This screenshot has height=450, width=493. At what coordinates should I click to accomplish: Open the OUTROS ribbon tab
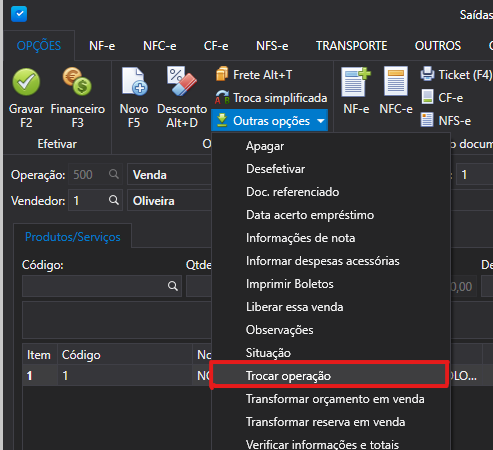[x=438, y=46]
